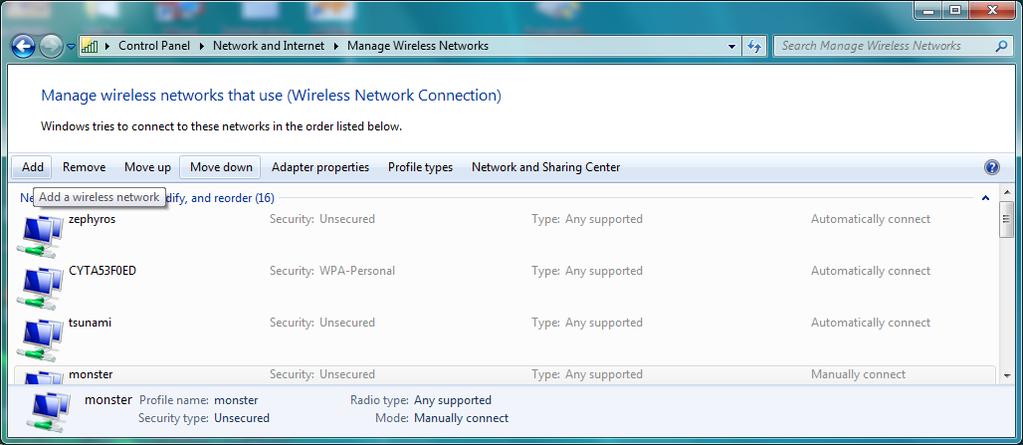The width and height of the screenshot is (1023, 445).
Task: Select the zephyros network name
Action: [x=92, y=219]
